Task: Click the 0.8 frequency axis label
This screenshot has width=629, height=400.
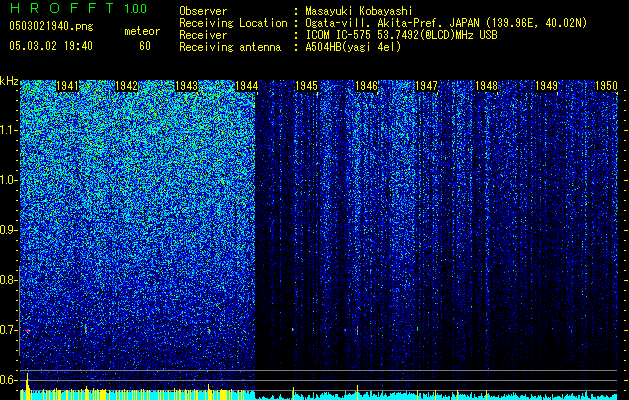Action: tap(8, 280)
